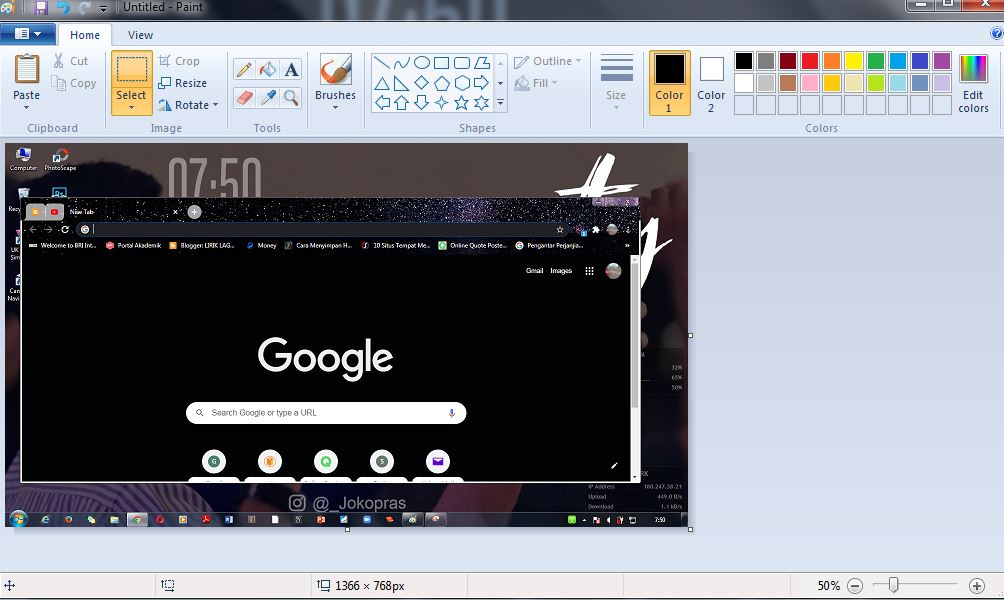Choose the Line shape
This screenshot has height=600, width=1004.
382,63
